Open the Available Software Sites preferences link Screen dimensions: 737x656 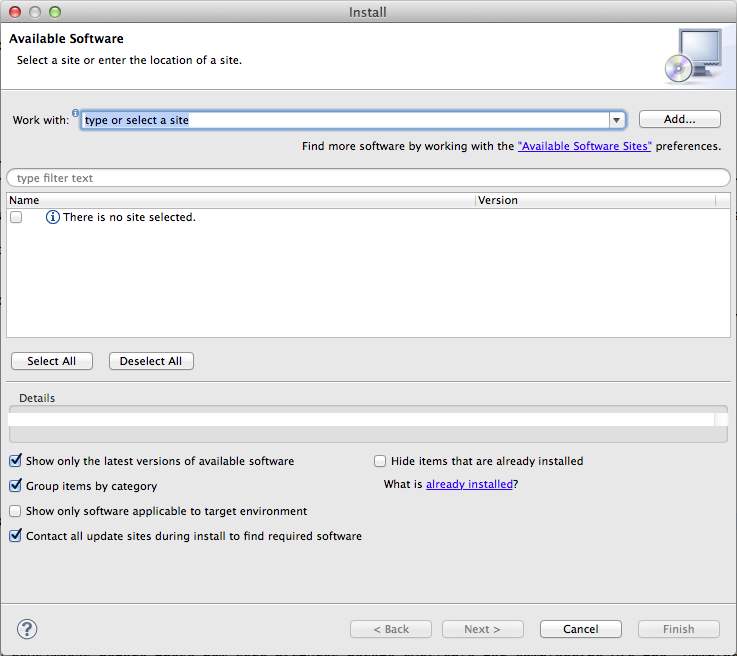pyautogui.click(x=585, y=146)
